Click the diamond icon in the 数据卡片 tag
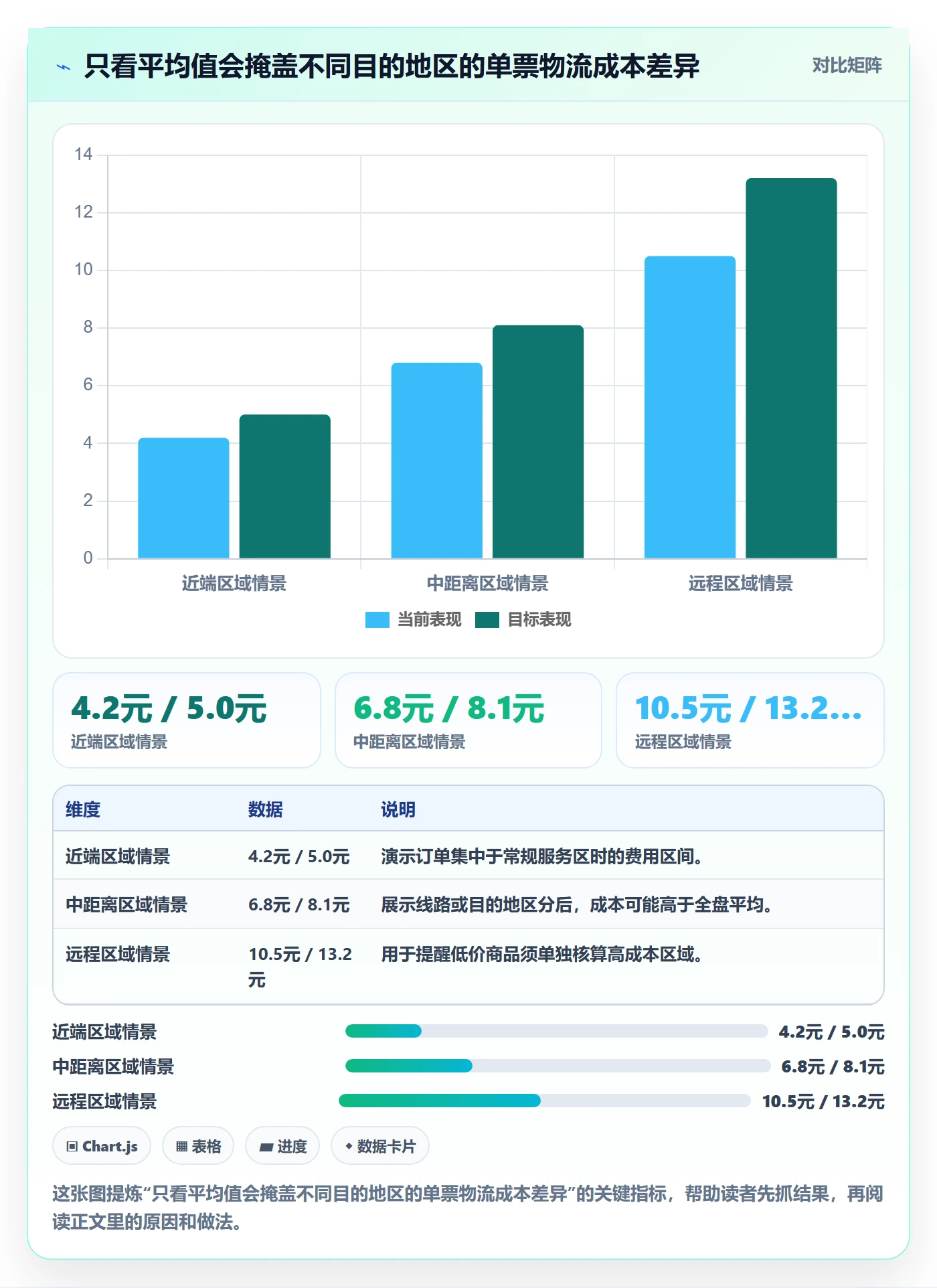 349,1146
